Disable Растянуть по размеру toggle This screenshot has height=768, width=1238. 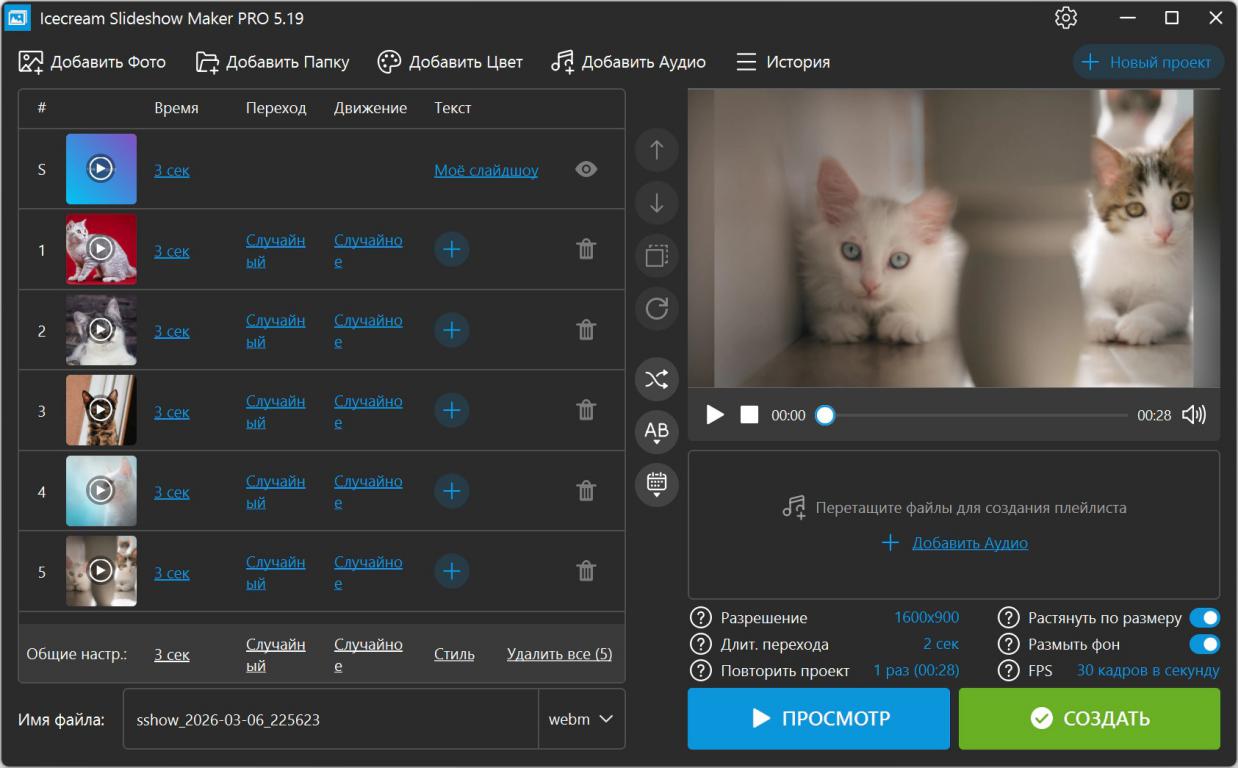click(x=1204, y=619)
